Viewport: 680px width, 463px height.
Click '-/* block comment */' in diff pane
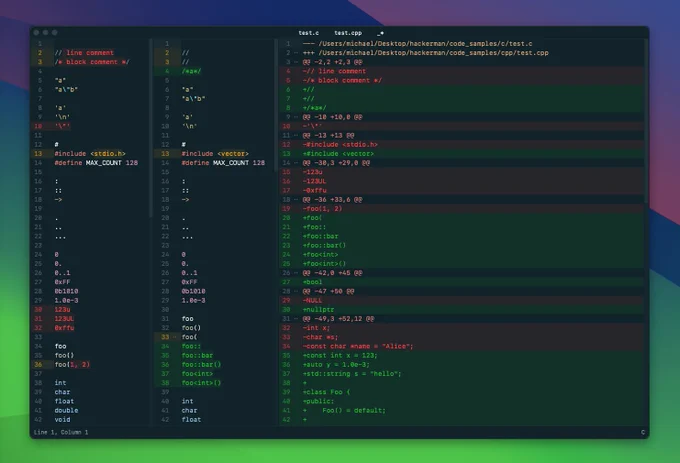point(342,80)
